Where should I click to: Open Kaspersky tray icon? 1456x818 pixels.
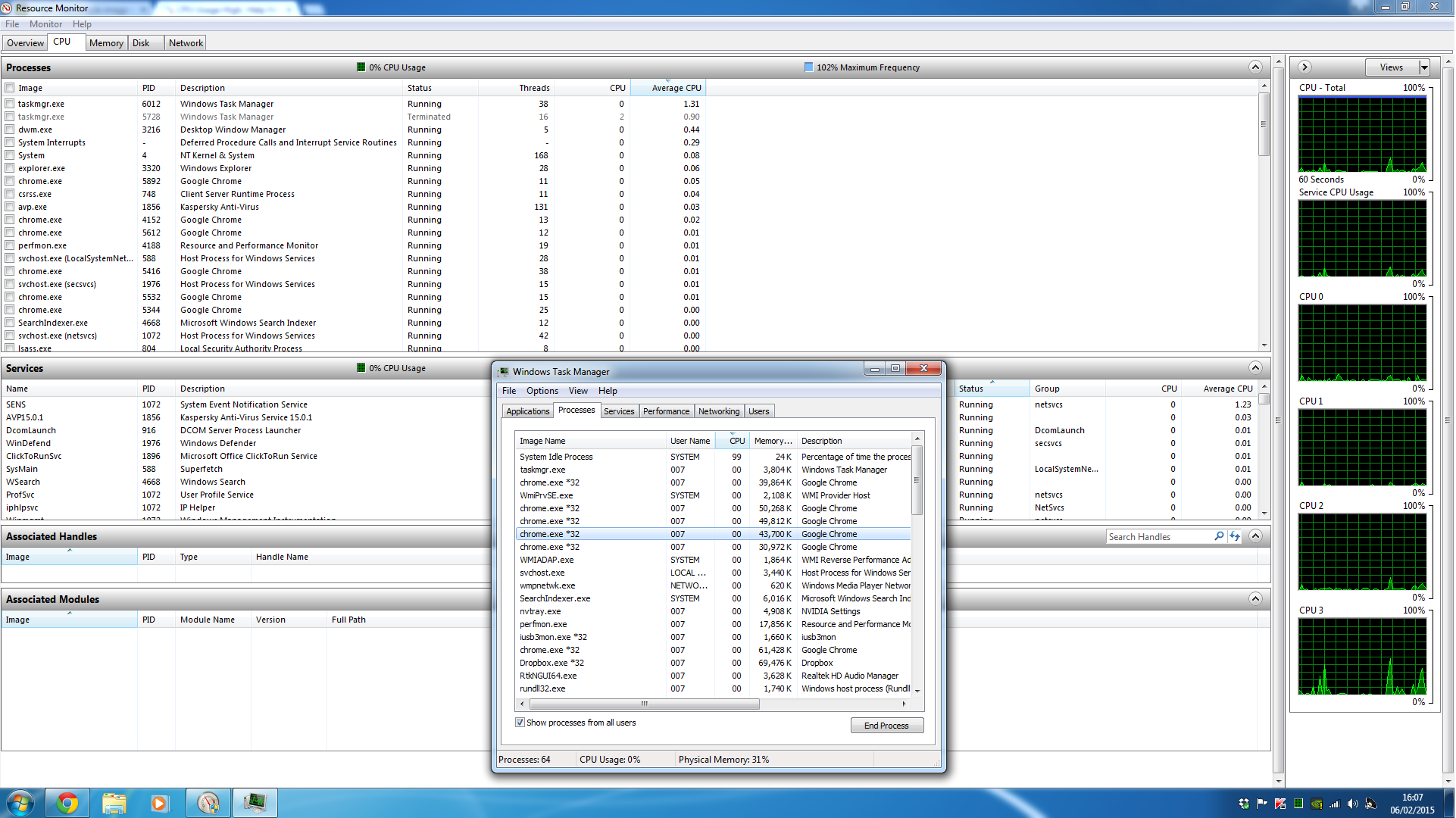click(1279, 804)
